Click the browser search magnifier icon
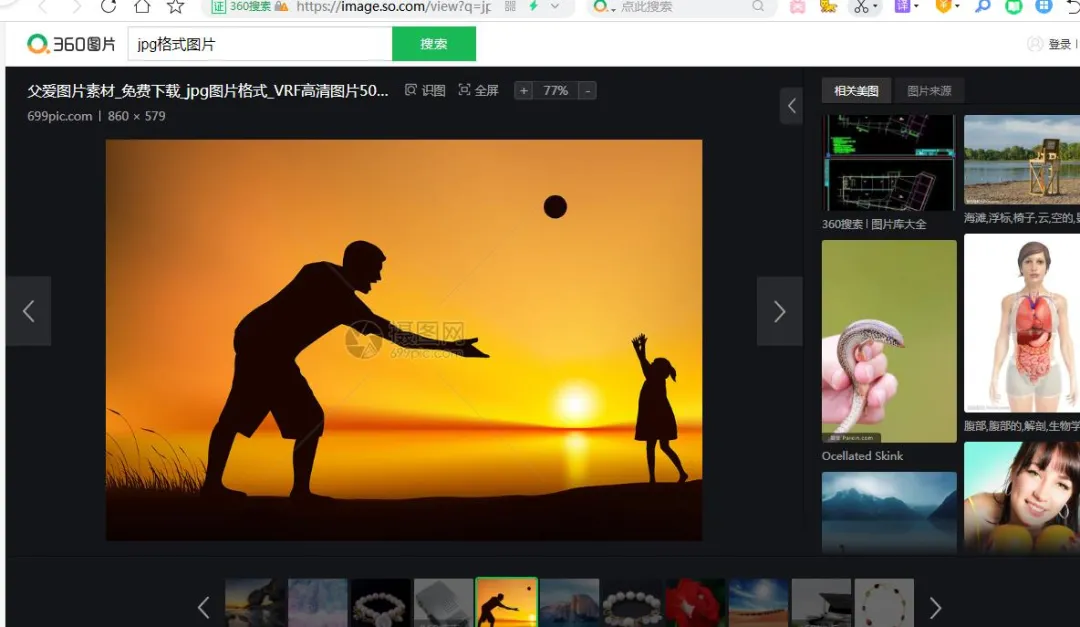This screenshot has height=627, width=1080. tap(758, 6)
